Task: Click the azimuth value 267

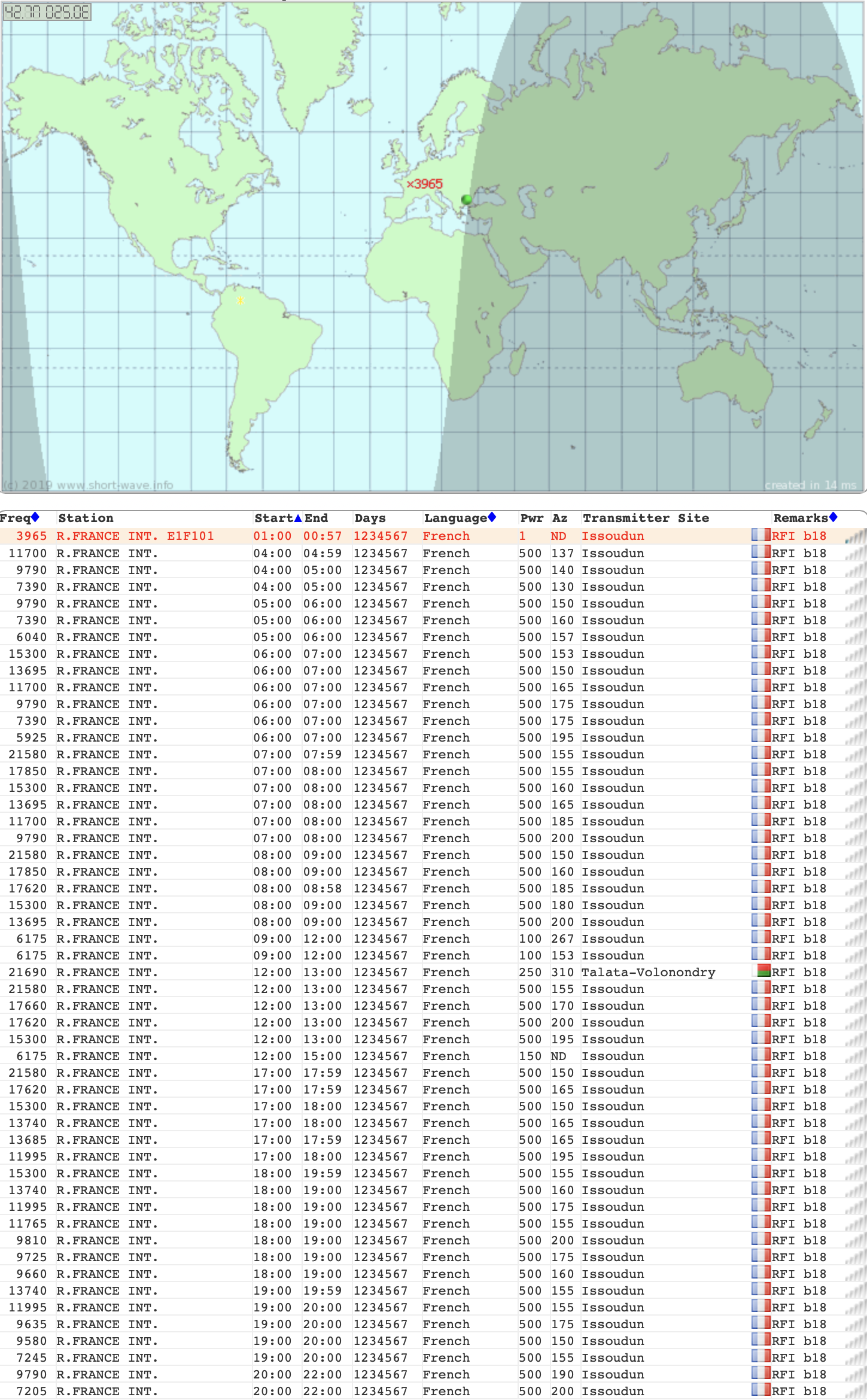Action: [x=562, y=939]
